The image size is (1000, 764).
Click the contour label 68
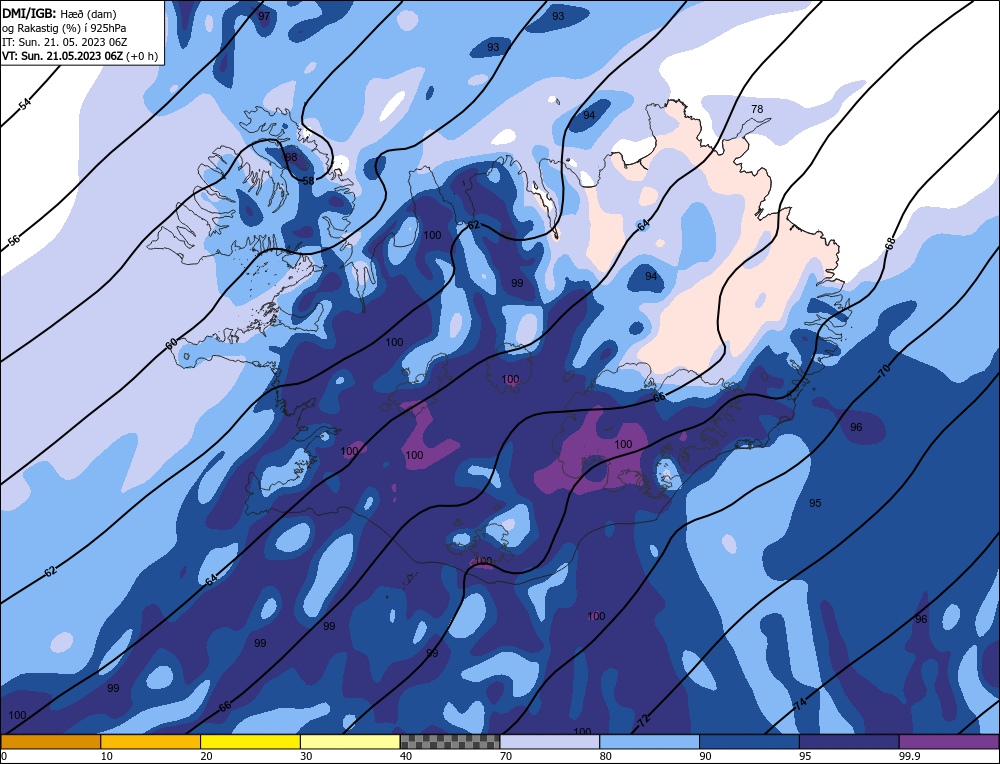tap(890, 242)
